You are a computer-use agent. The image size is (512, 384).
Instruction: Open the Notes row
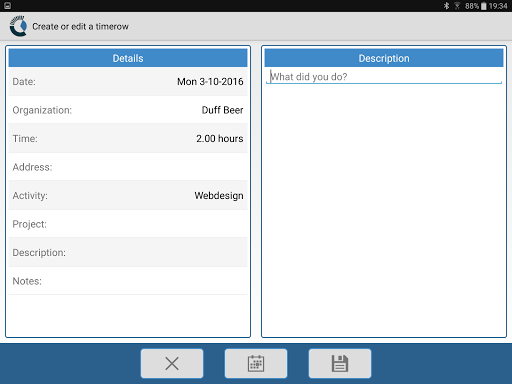point(128,281)
